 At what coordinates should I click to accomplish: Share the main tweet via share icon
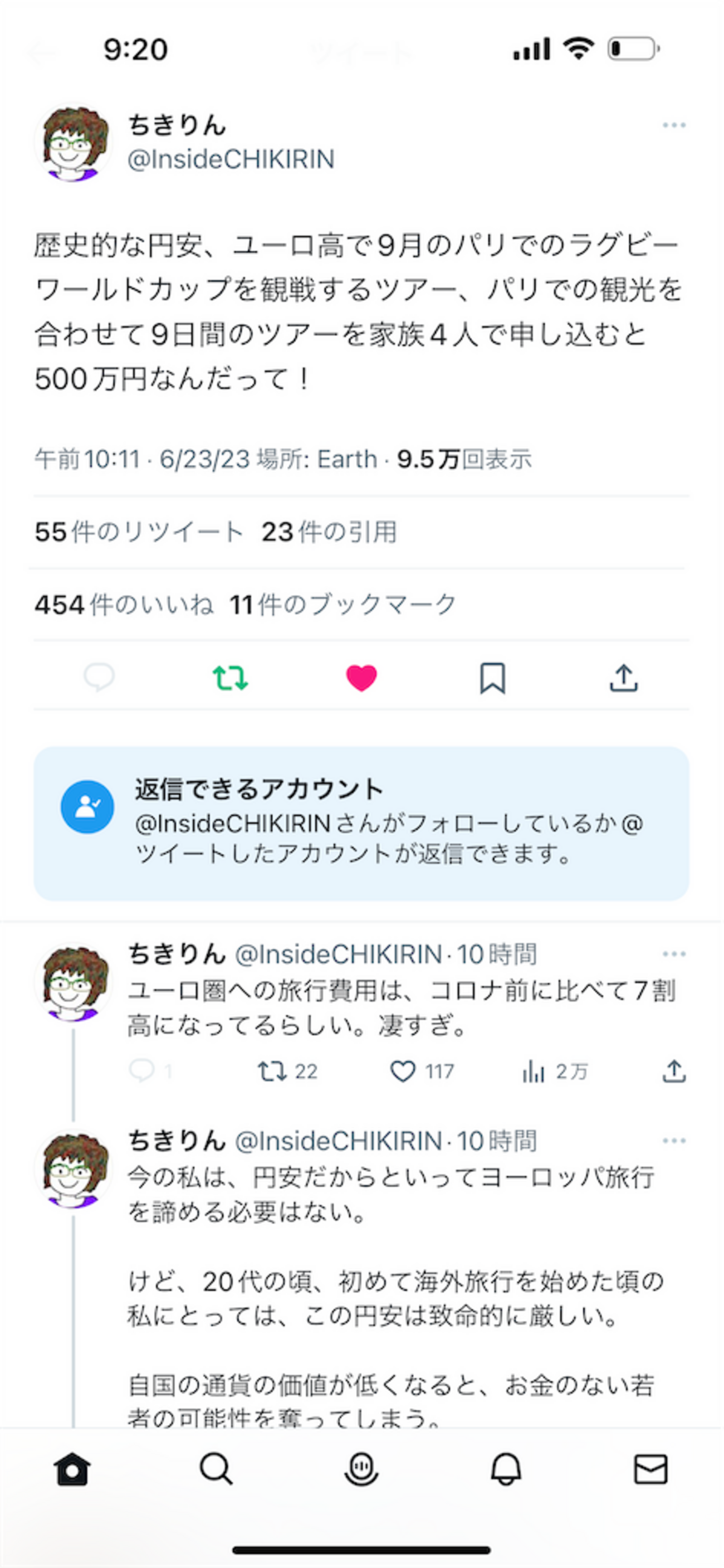[x=624, y=678]
